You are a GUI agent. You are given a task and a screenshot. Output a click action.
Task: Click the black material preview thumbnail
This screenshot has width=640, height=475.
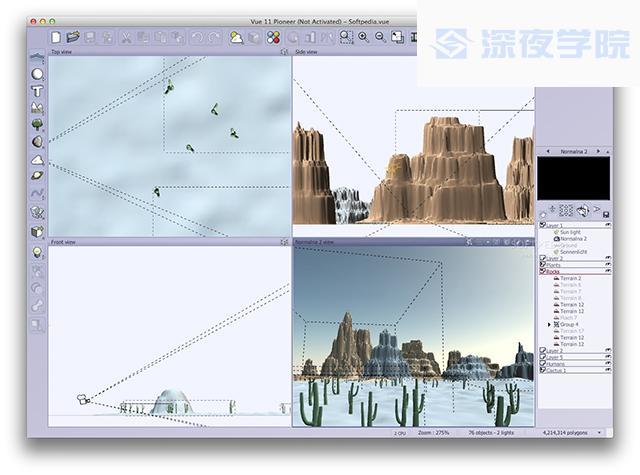[573, 179]
